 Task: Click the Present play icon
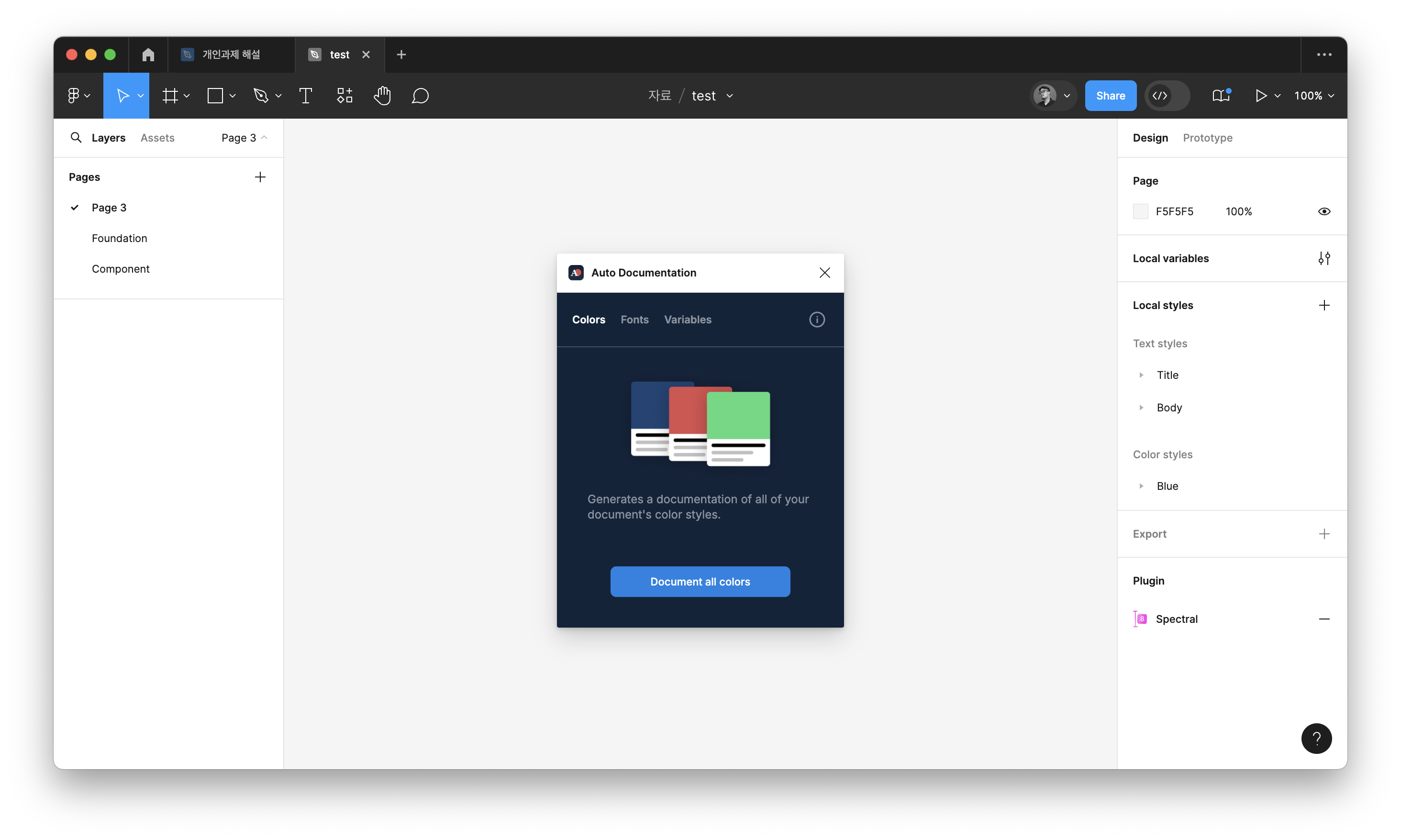coord(1261,96)
